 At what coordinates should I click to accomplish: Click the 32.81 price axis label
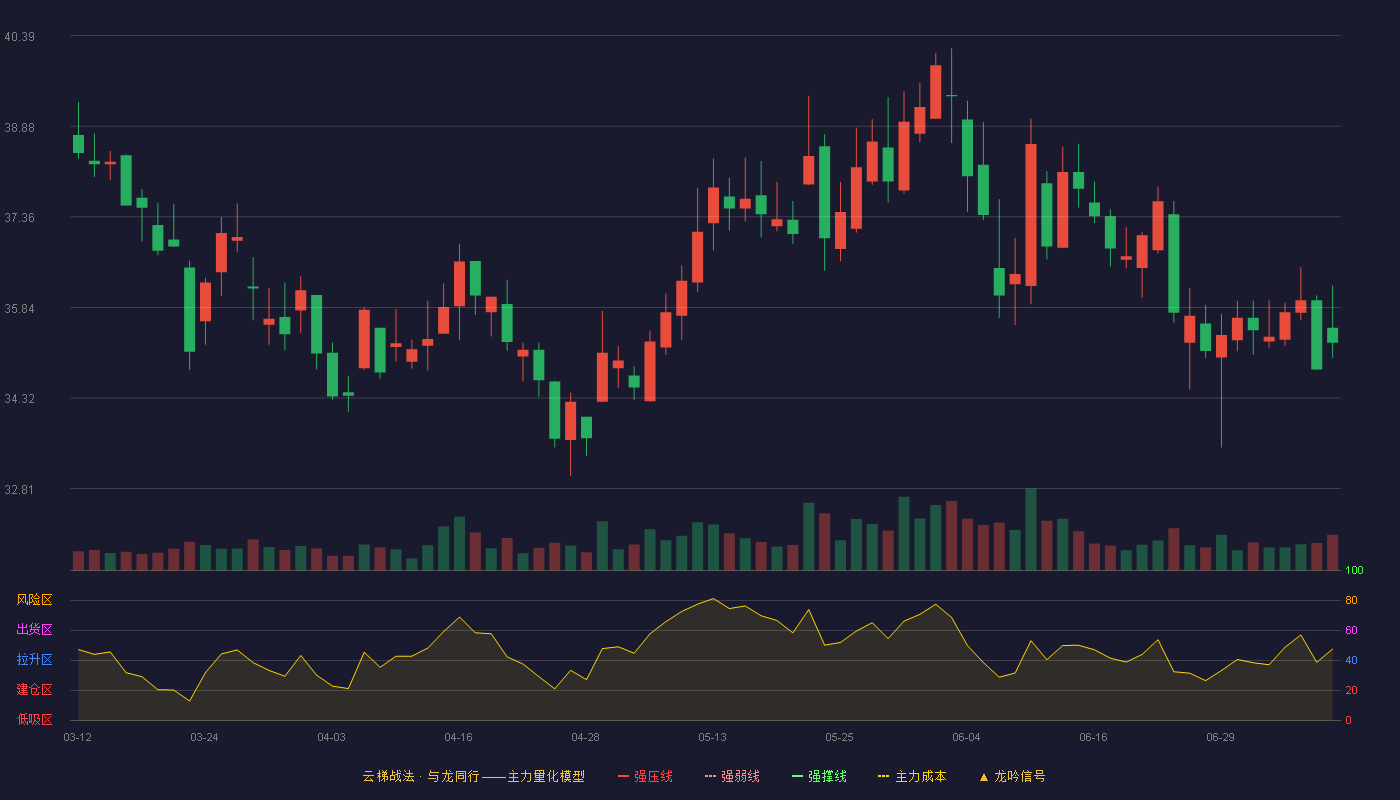(19, 489)
